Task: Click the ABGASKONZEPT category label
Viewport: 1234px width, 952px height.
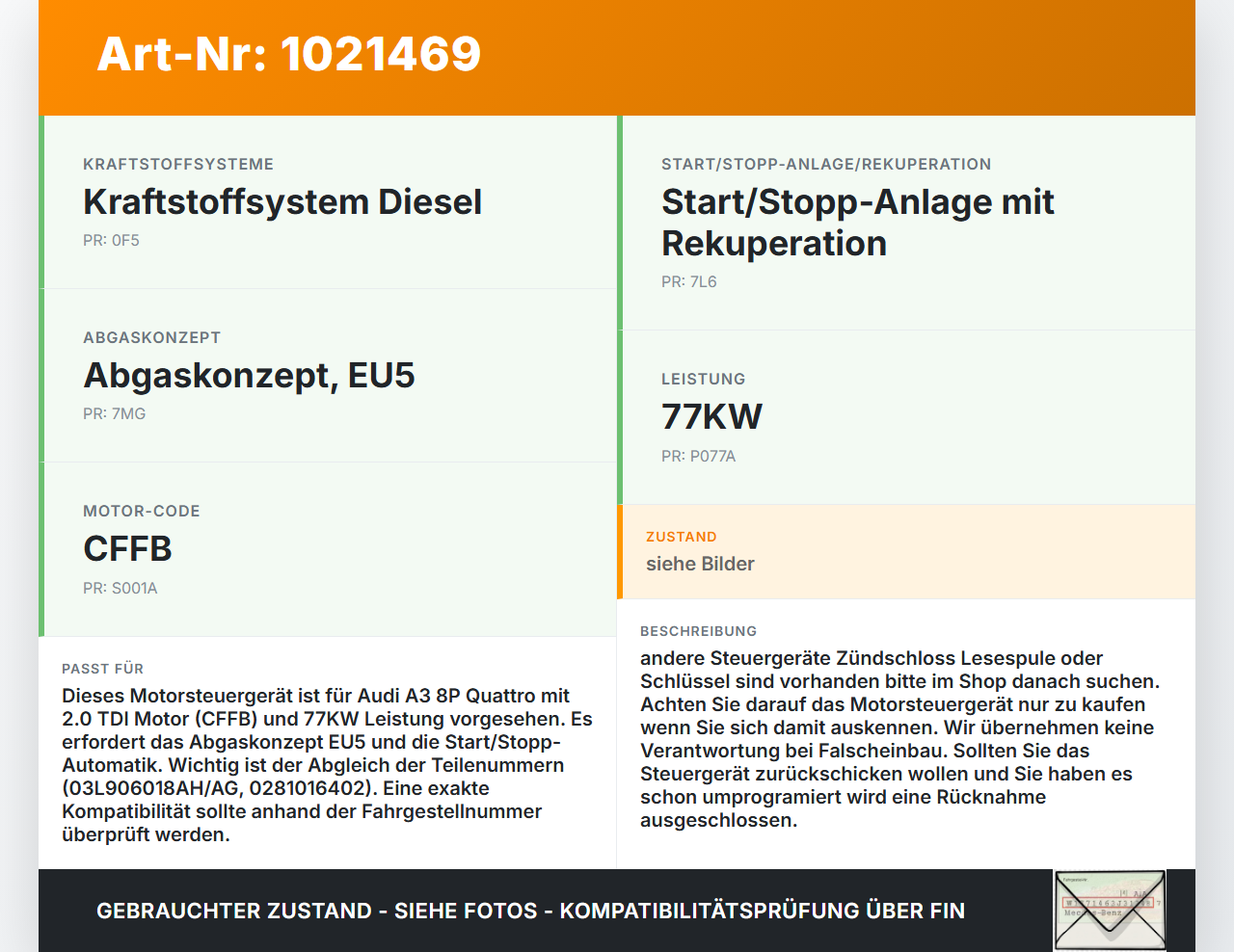Action: click(152, 338)
